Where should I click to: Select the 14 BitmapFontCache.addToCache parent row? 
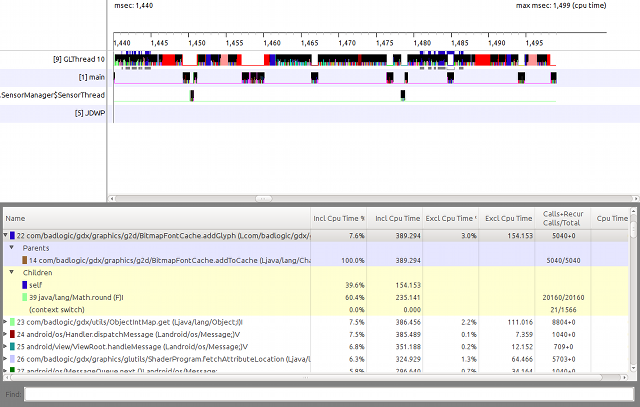315,260
